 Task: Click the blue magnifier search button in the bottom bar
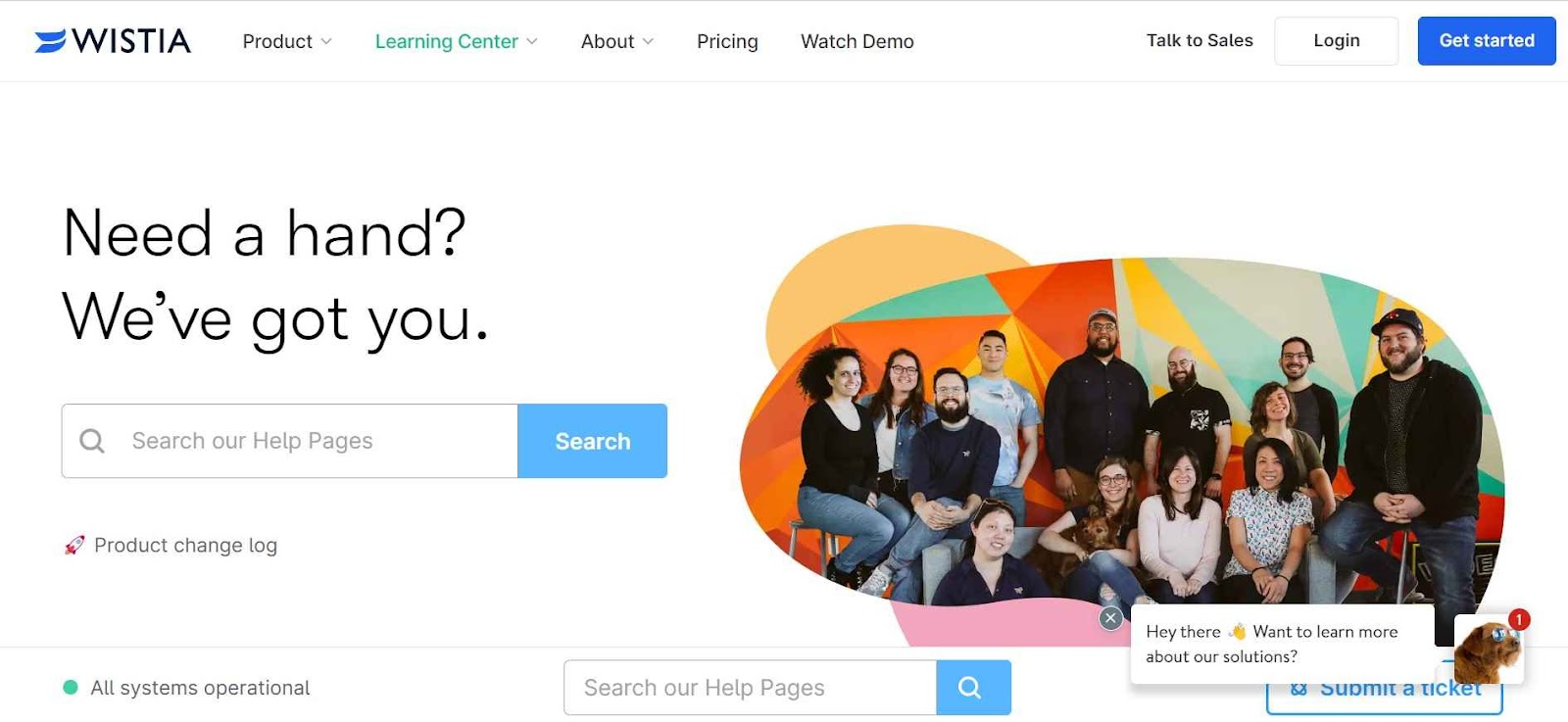coord(973,688)
